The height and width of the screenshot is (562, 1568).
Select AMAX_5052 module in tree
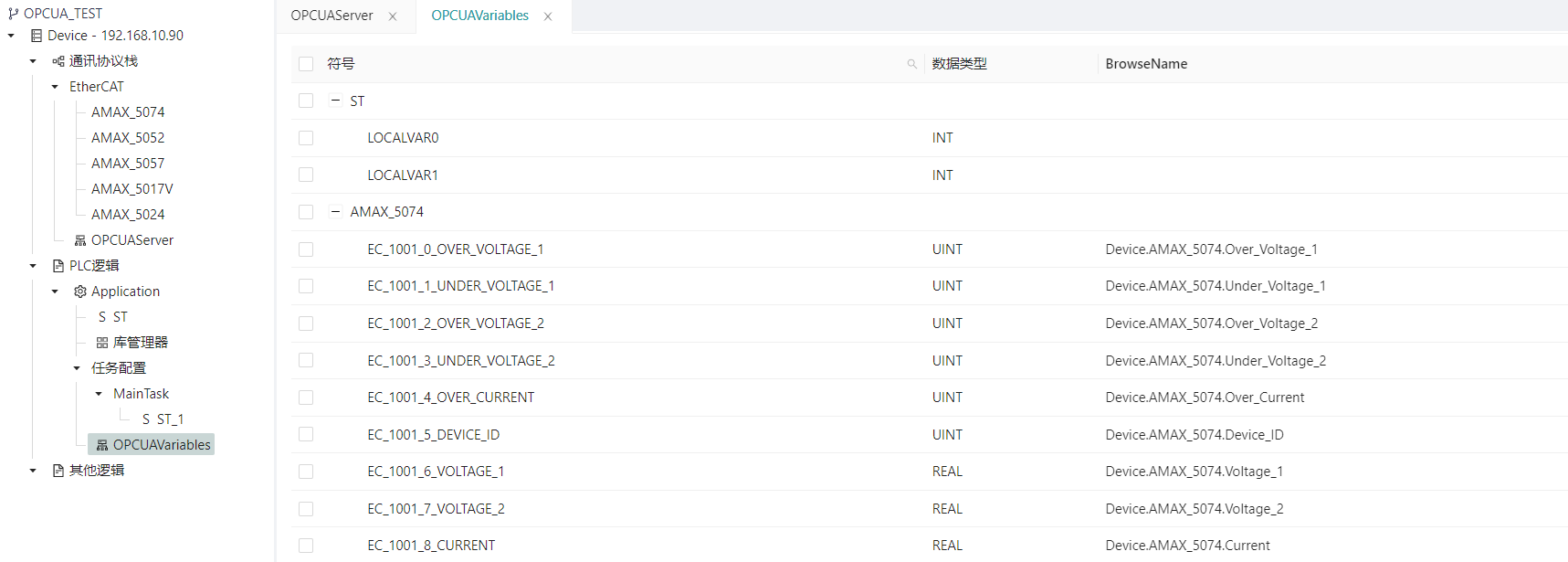pyautogui.click(x=128, y=138)
